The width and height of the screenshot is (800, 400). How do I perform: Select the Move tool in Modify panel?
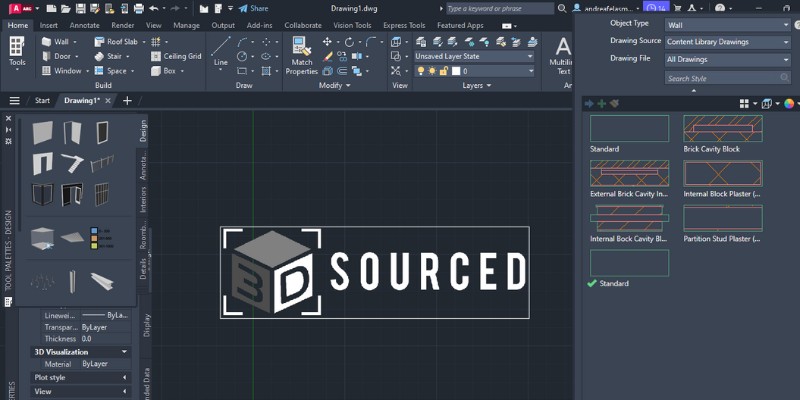click(327, 42)
